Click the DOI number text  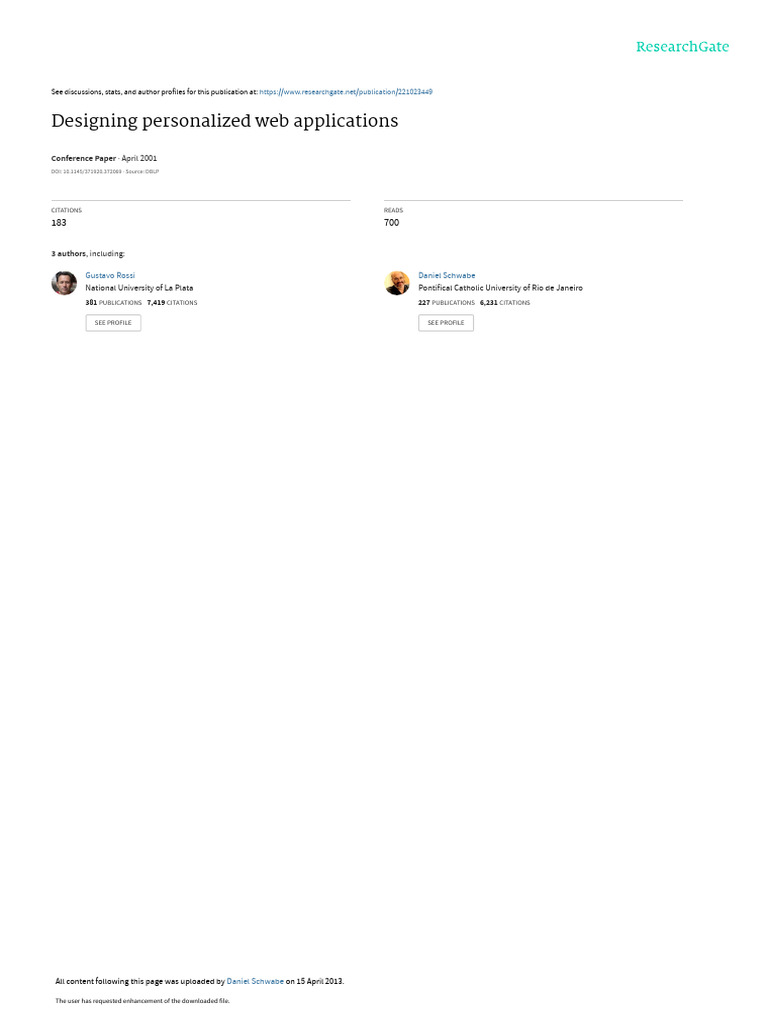click(86, 172)
